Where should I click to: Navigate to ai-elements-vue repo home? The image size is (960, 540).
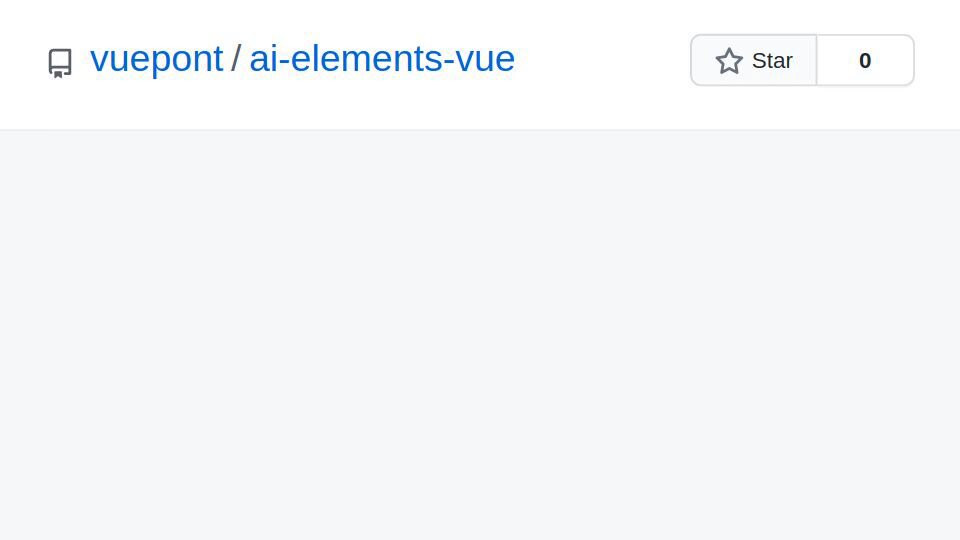pyautogui.click(x=382, y=59)
